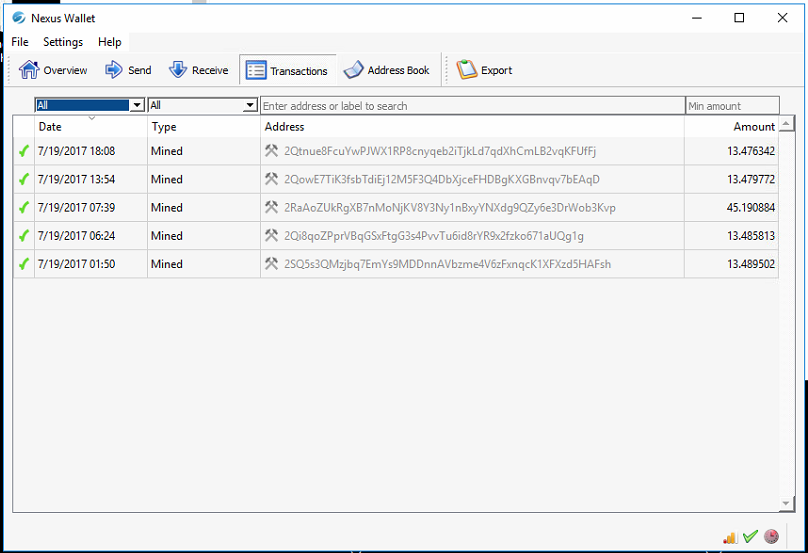
Task: Sort by the Type column header
Action: pos(204,127)
